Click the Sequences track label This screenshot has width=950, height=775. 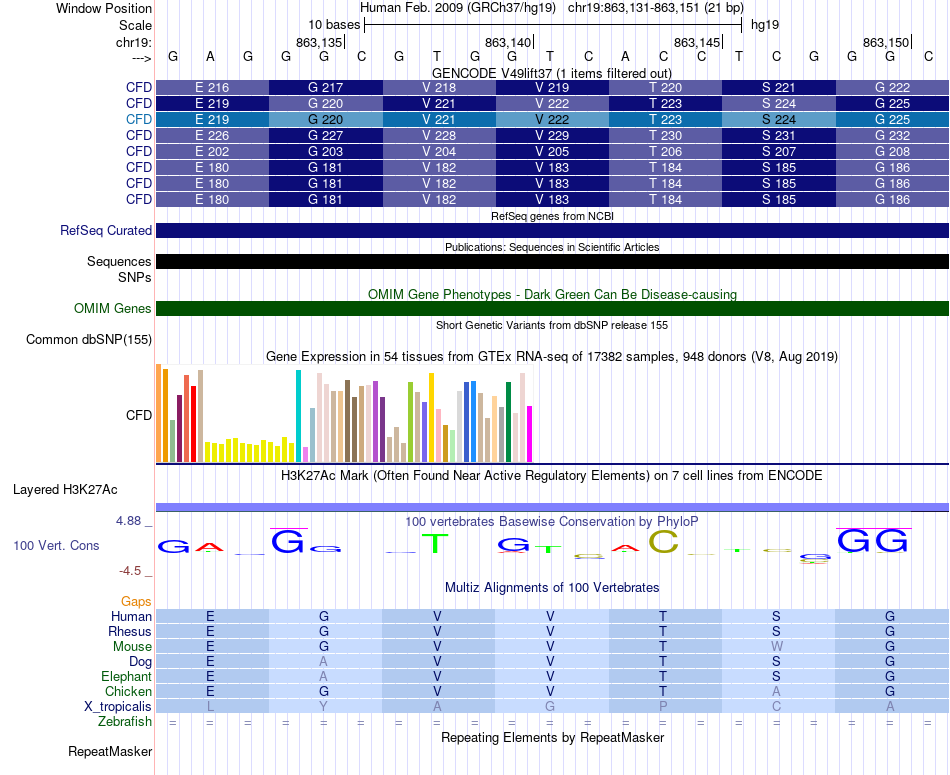pos(119,261)
